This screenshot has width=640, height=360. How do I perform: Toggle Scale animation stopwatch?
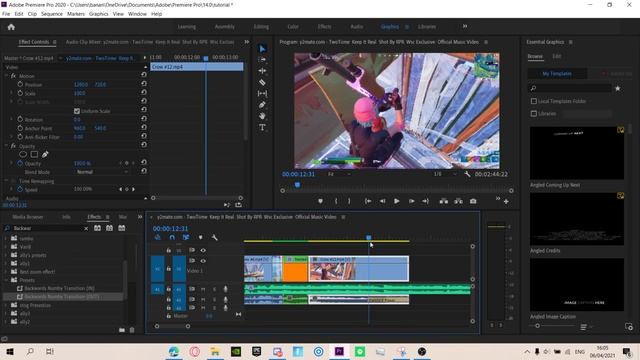pyautogui.click(x=20, y=93)
